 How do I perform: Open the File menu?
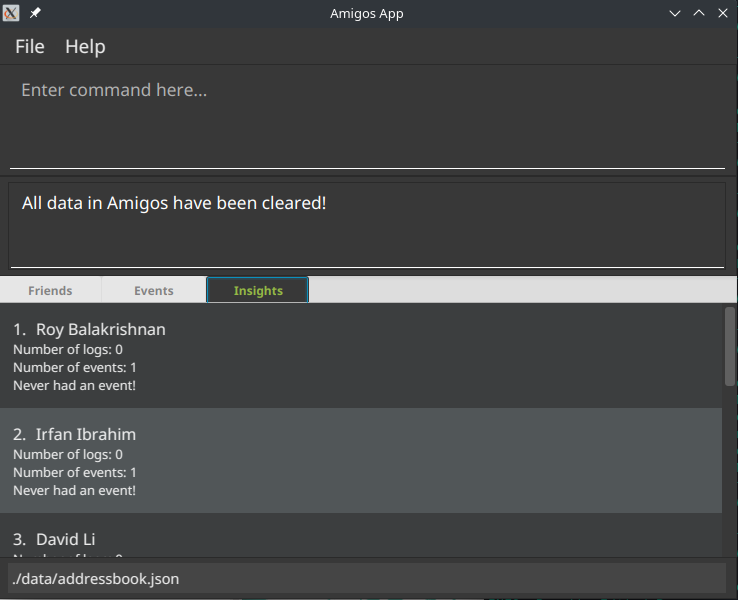(30, 47)
